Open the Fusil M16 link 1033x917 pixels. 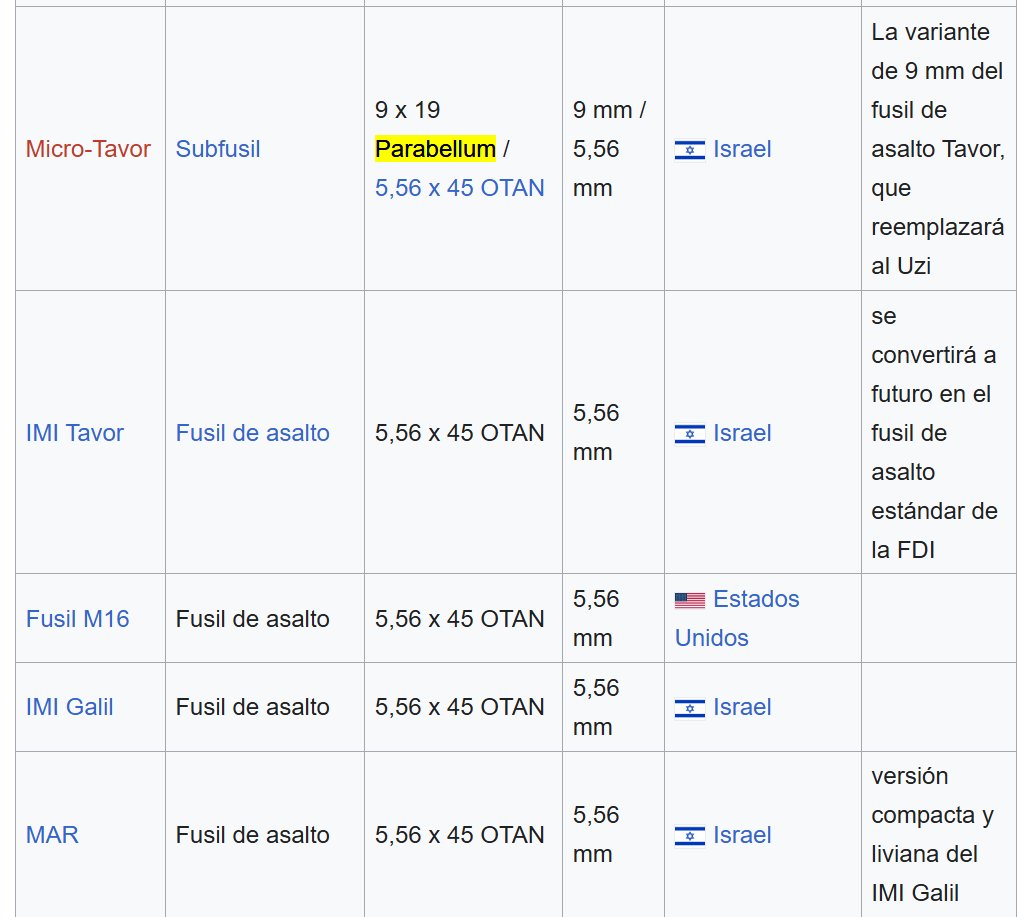click(x=77, y=619)
